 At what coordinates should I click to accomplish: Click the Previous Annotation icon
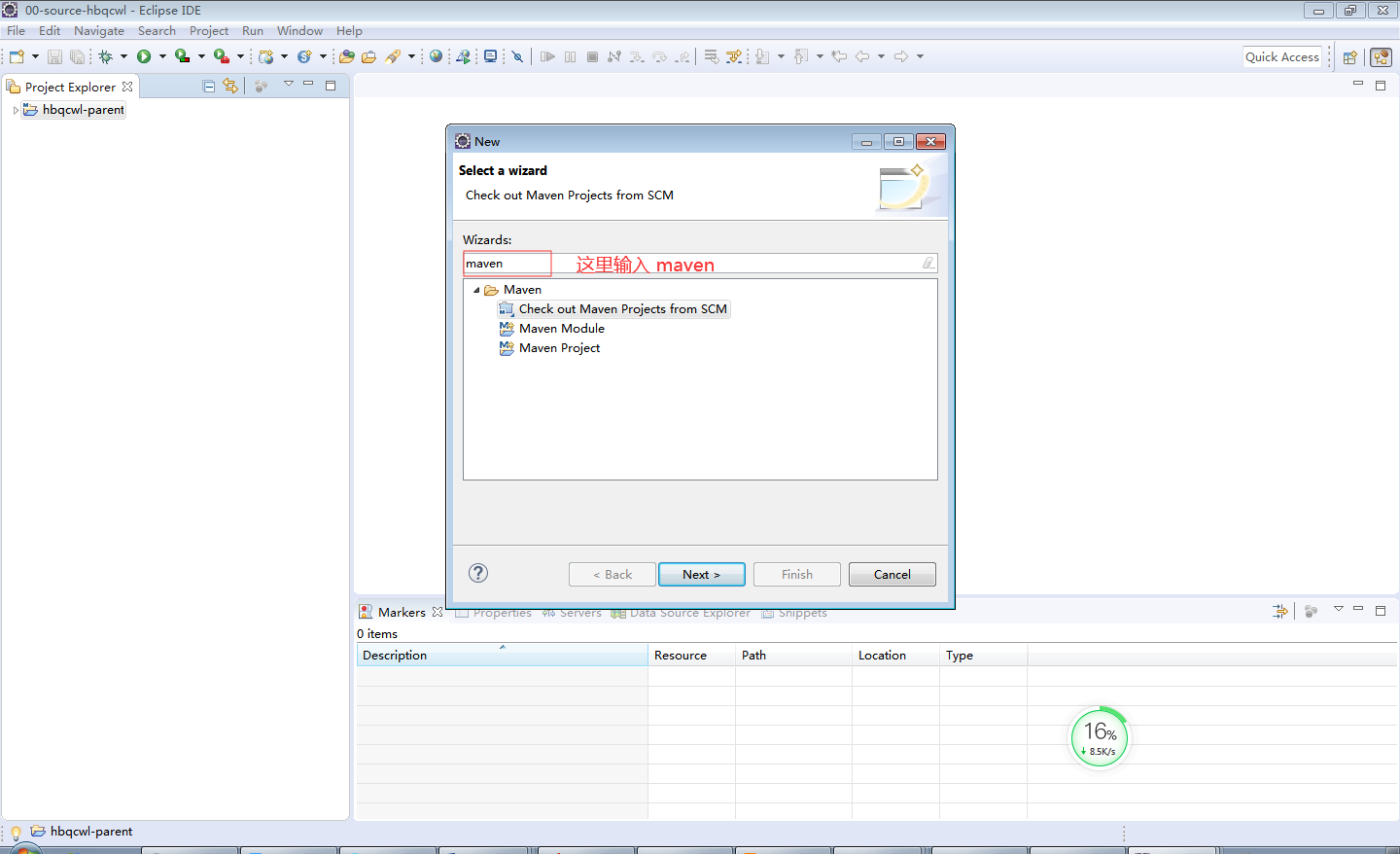tap(801, 56)
